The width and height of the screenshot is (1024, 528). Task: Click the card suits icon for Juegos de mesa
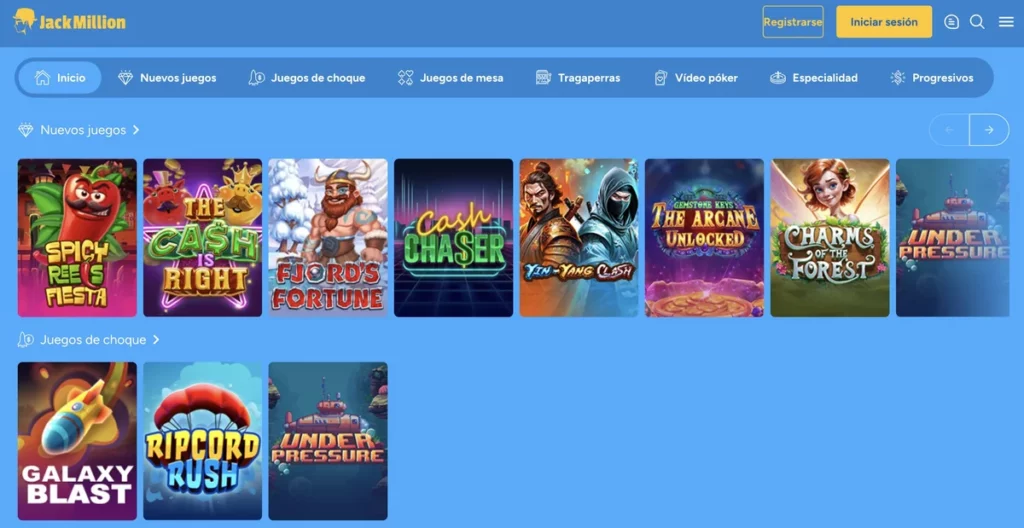click(406, 78)
